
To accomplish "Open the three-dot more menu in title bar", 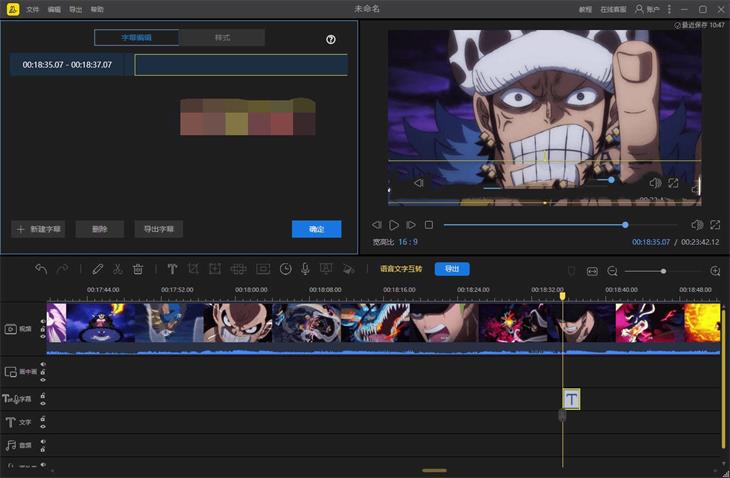I will [669, 9].
